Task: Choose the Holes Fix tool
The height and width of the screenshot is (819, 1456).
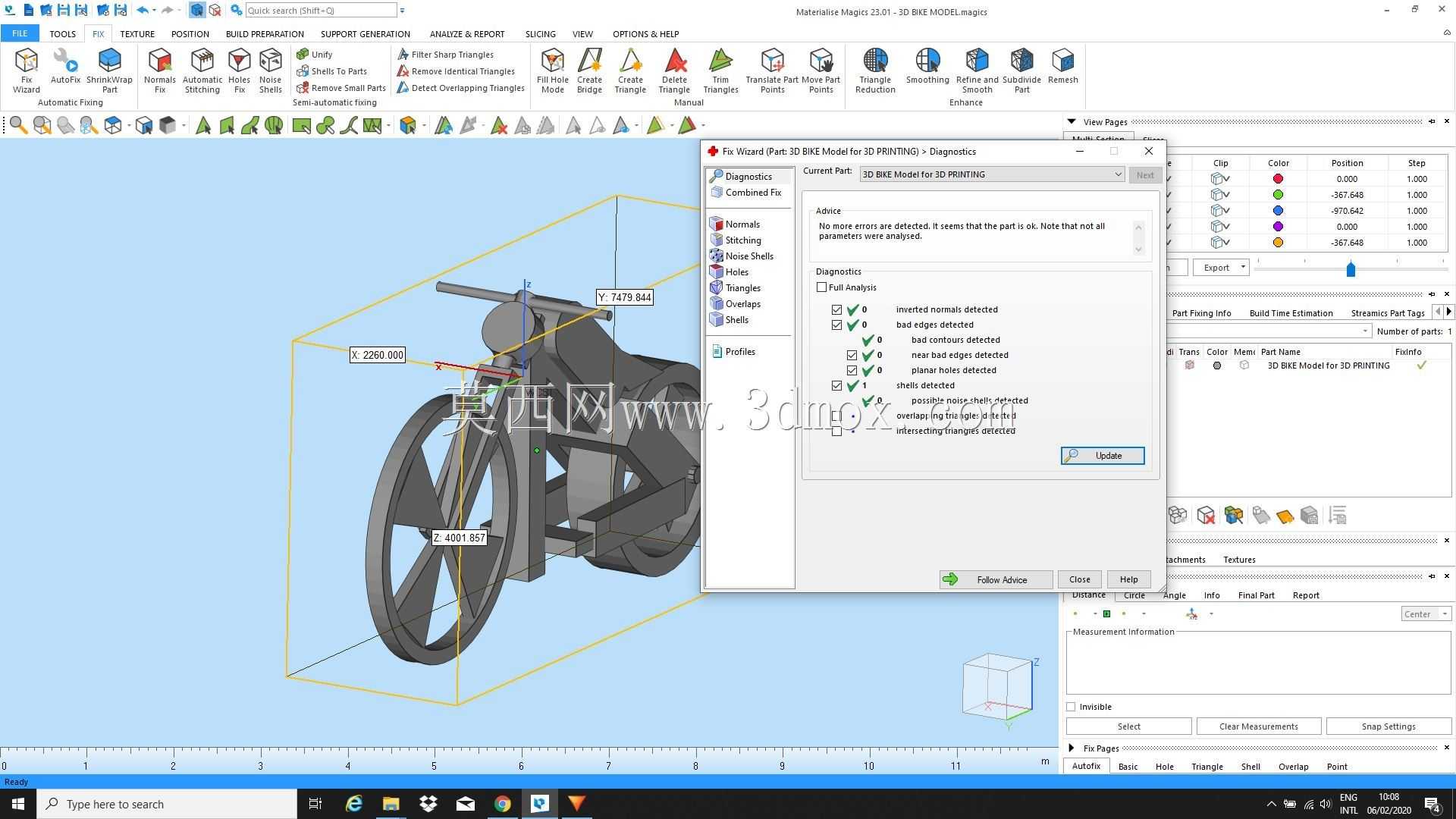Action: 239,71
